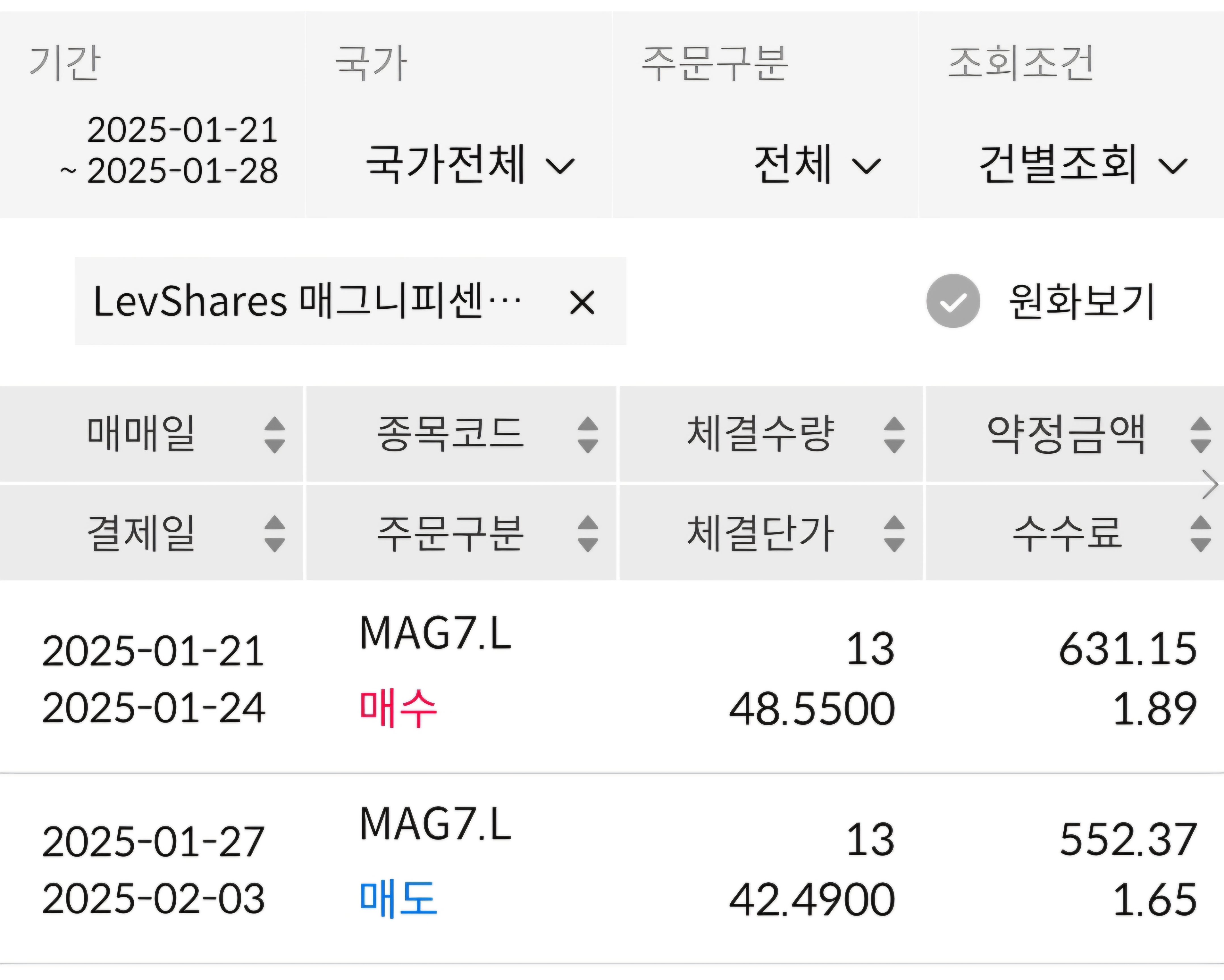
Task: Click MAG7.L code in the 매도 row
Action: pos(435,824)
